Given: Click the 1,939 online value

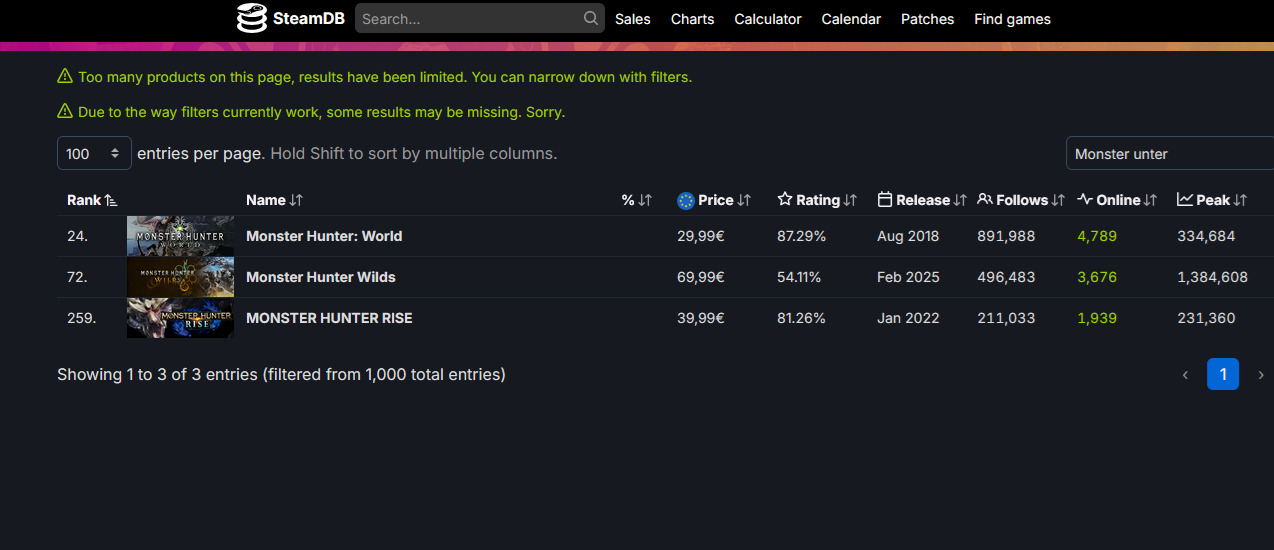Looking at the screenshot, I should click(1097, 318).
